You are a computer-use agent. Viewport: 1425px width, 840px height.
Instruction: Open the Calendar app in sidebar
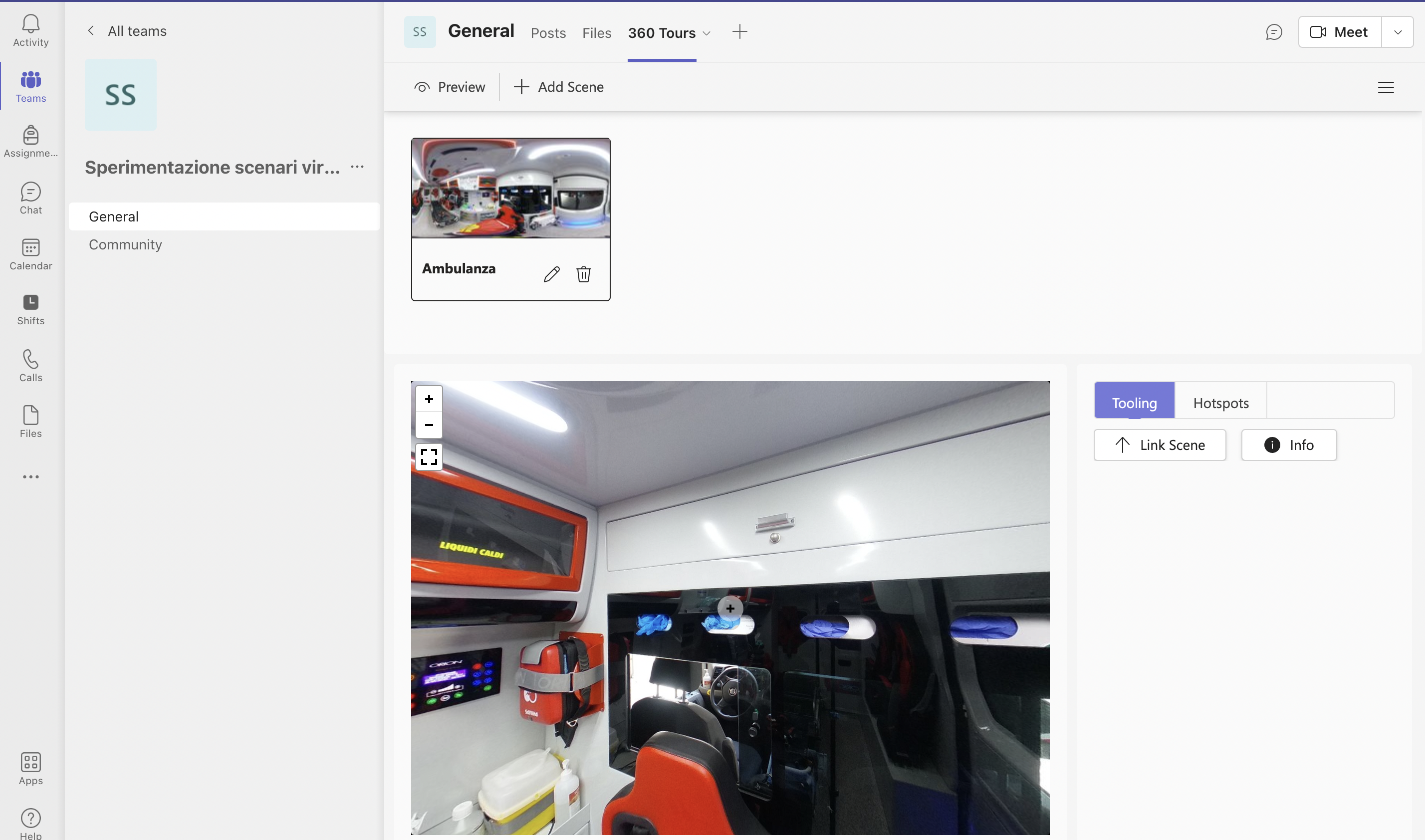pos(30,254)
